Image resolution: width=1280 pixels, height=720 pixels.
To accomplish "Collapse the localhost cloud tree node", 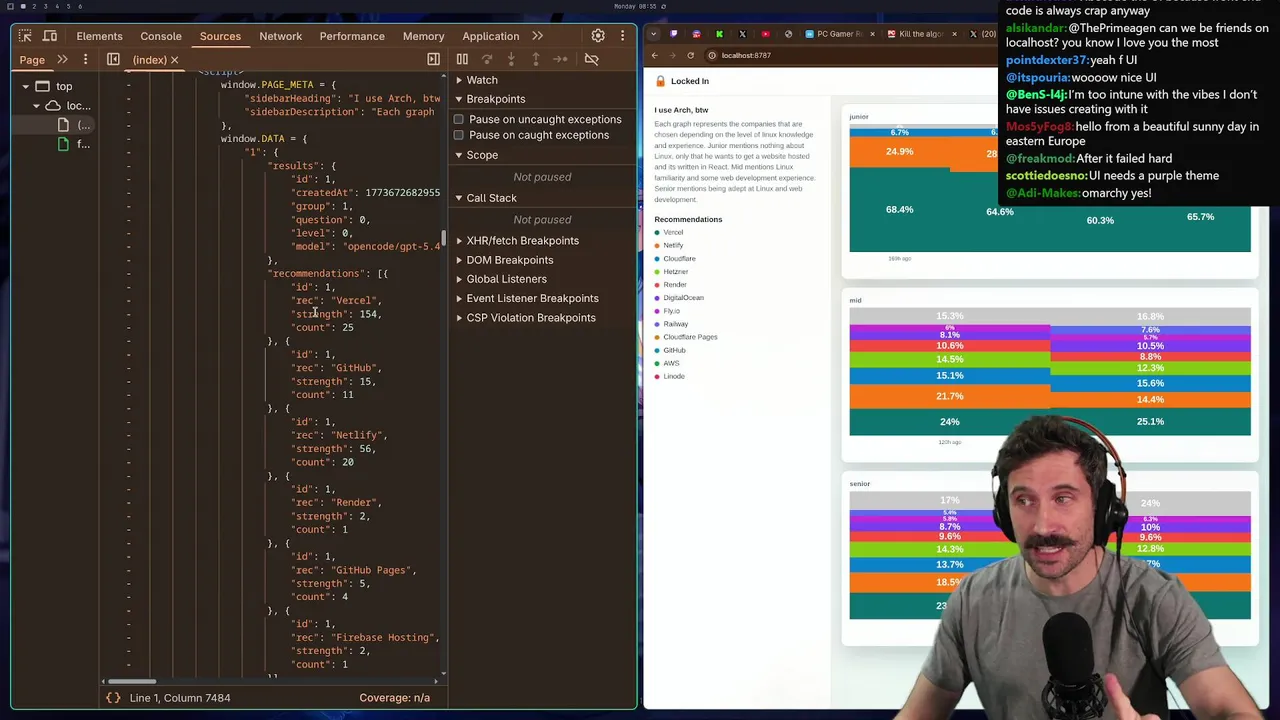I will (37, 106).
